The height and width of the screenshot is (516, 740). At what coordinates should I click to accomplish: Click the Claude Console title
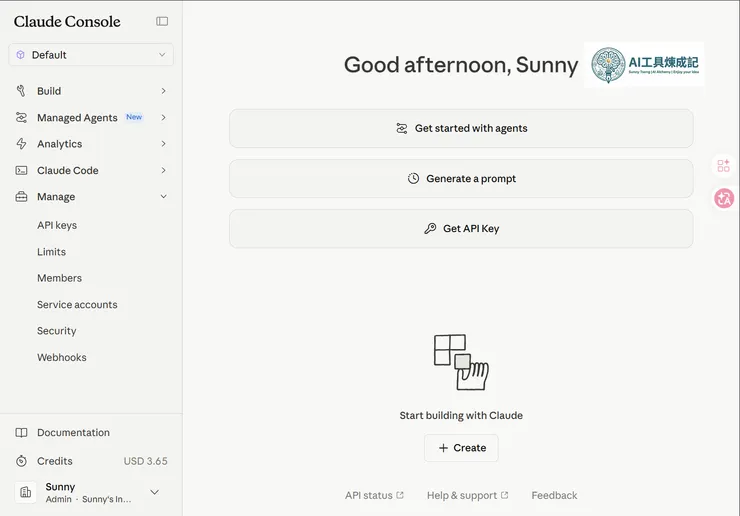[67, 21]
